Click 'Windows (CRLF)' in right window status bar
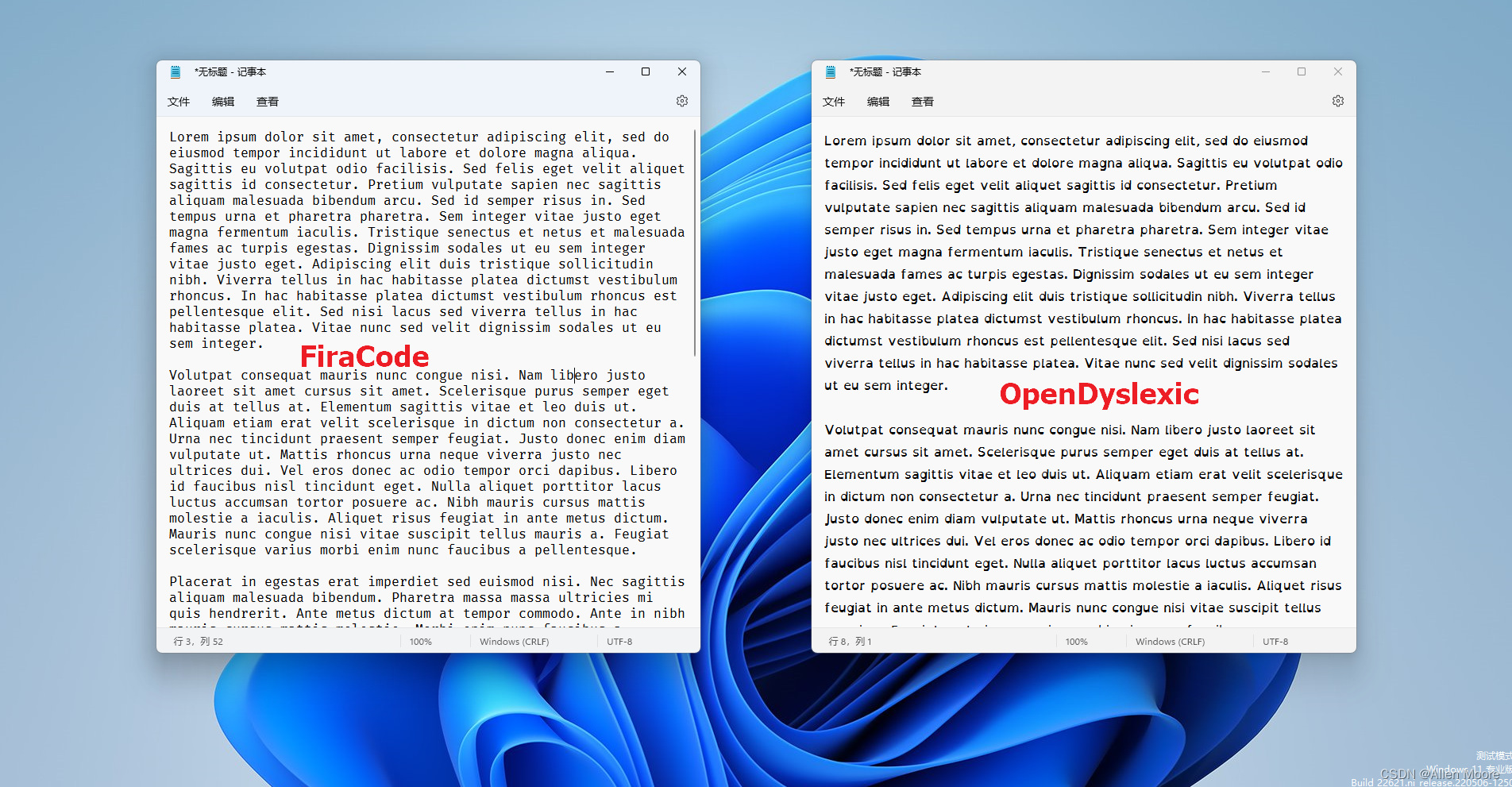1512x787 pixels. pyautogui.click(x=1171, y=642)
